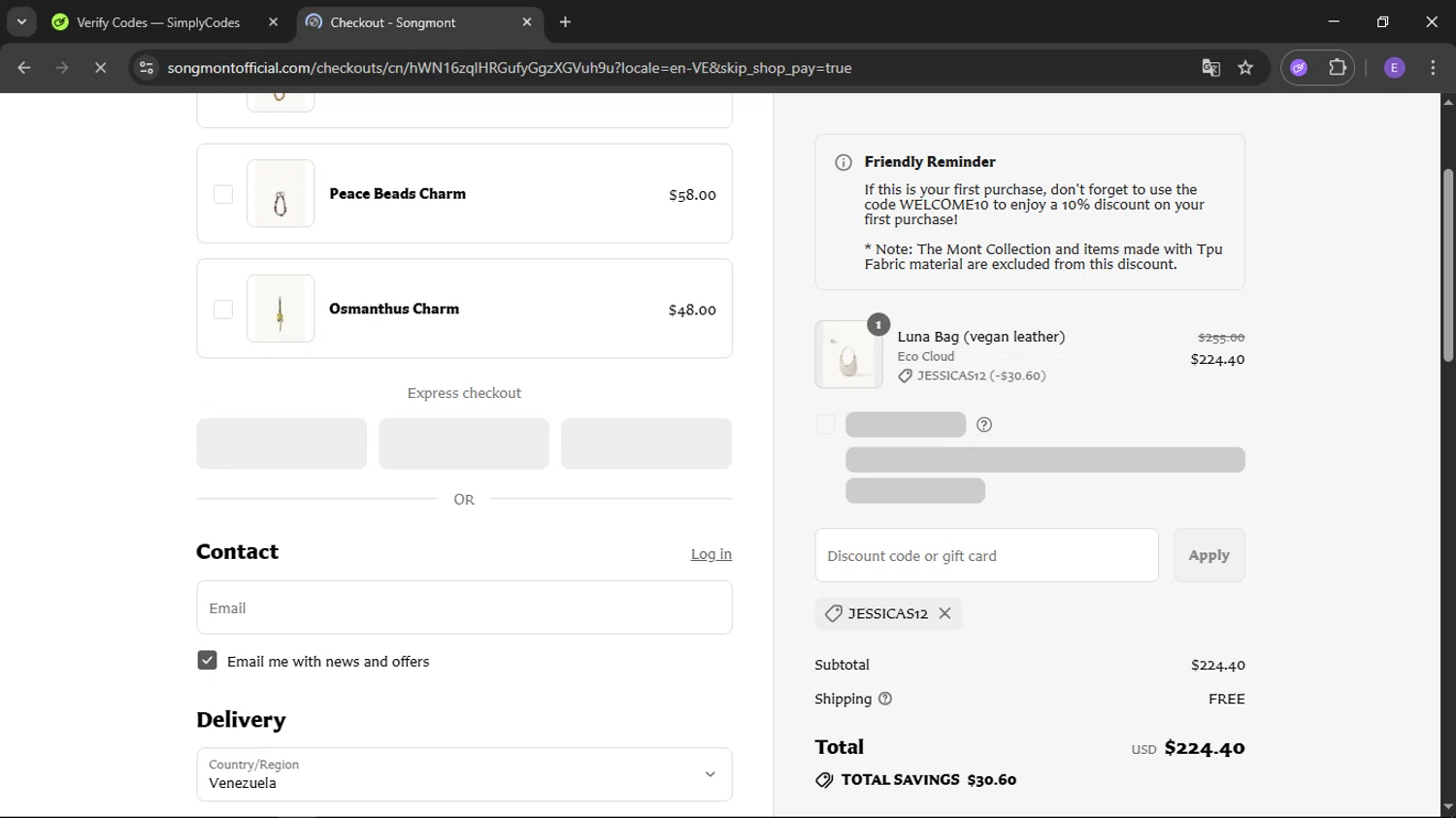The width and height of the screenshot is (1456, 818).
Task: Open the Chrome three-dot menu
Action: click(1433, 68)
